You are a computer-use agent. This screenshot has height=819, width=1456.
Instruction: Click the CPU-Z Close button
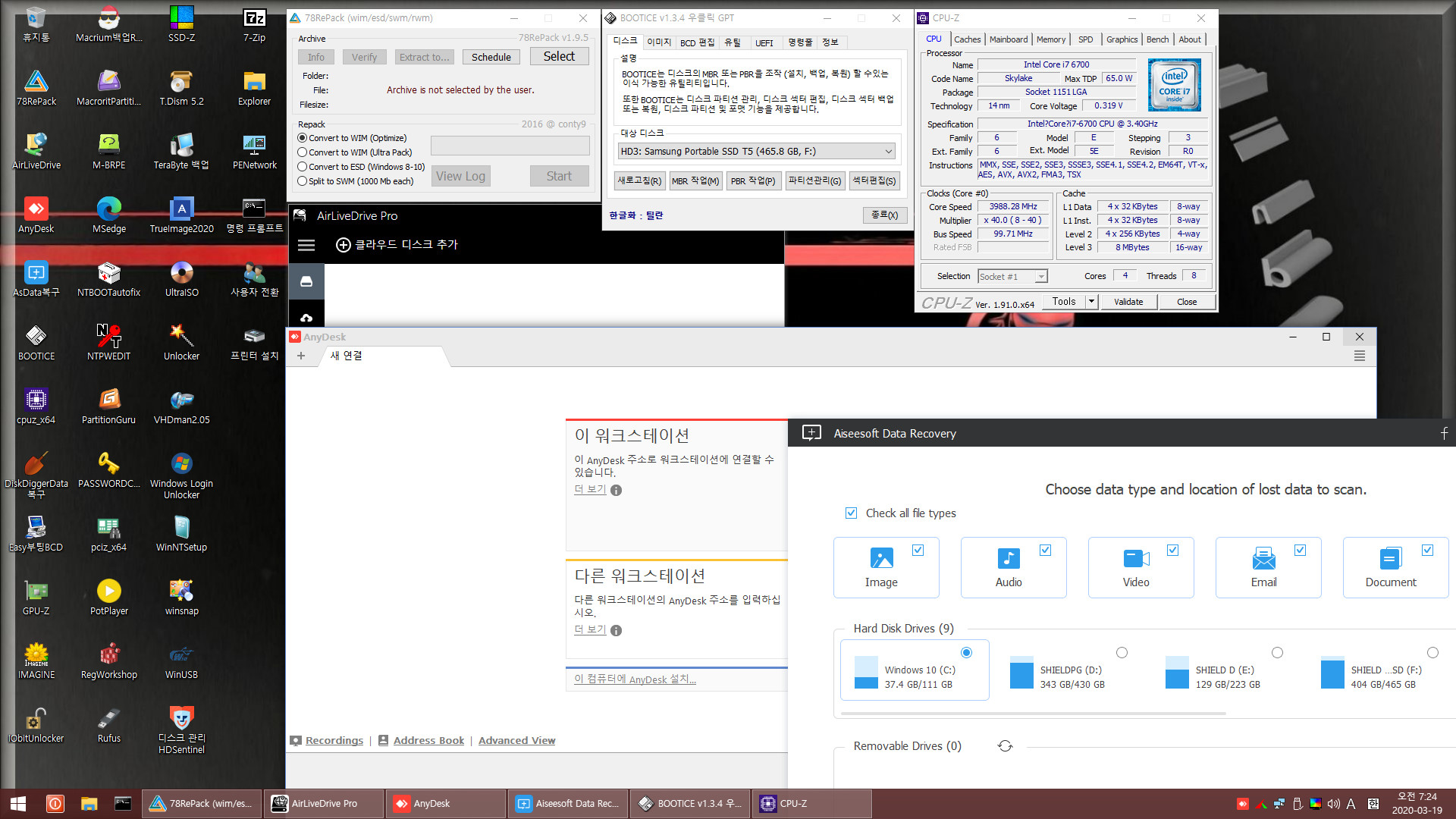click(x=1187, y=302)
